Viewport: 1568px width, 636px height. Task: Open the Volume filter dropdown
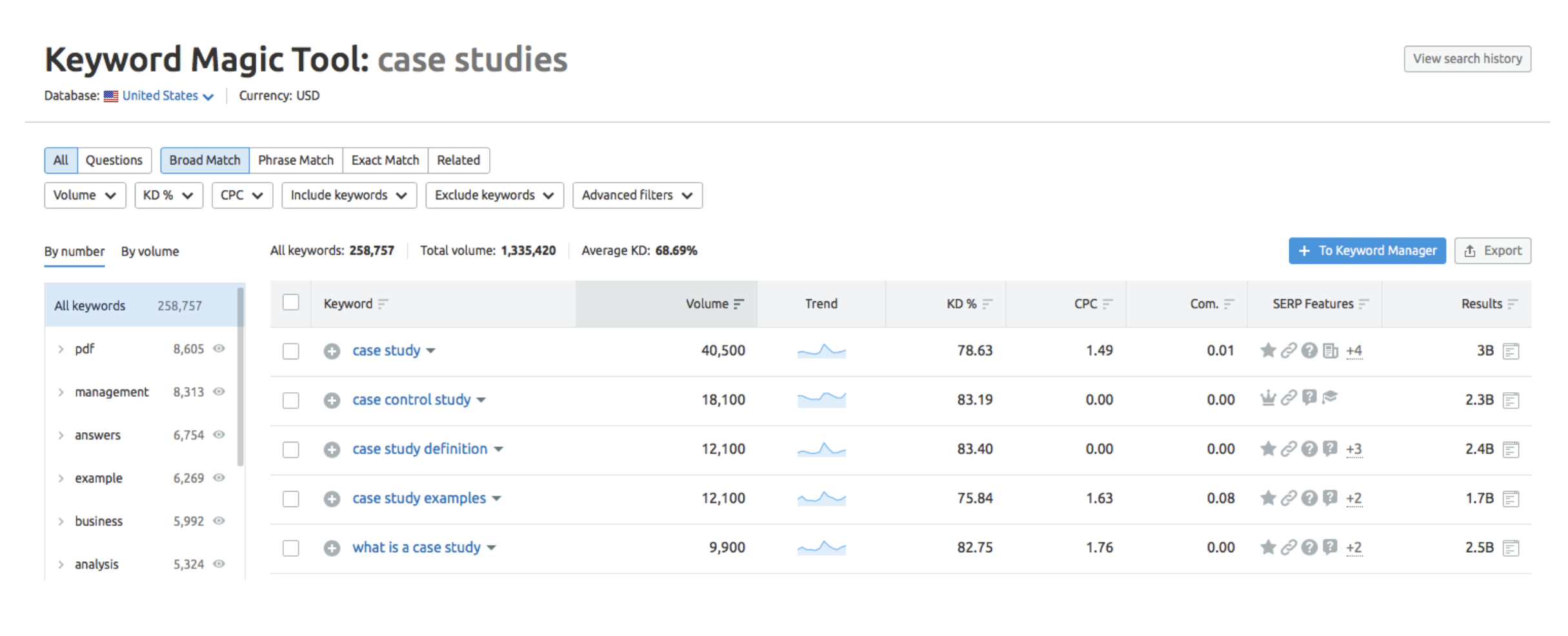click(x=85, y=195)
